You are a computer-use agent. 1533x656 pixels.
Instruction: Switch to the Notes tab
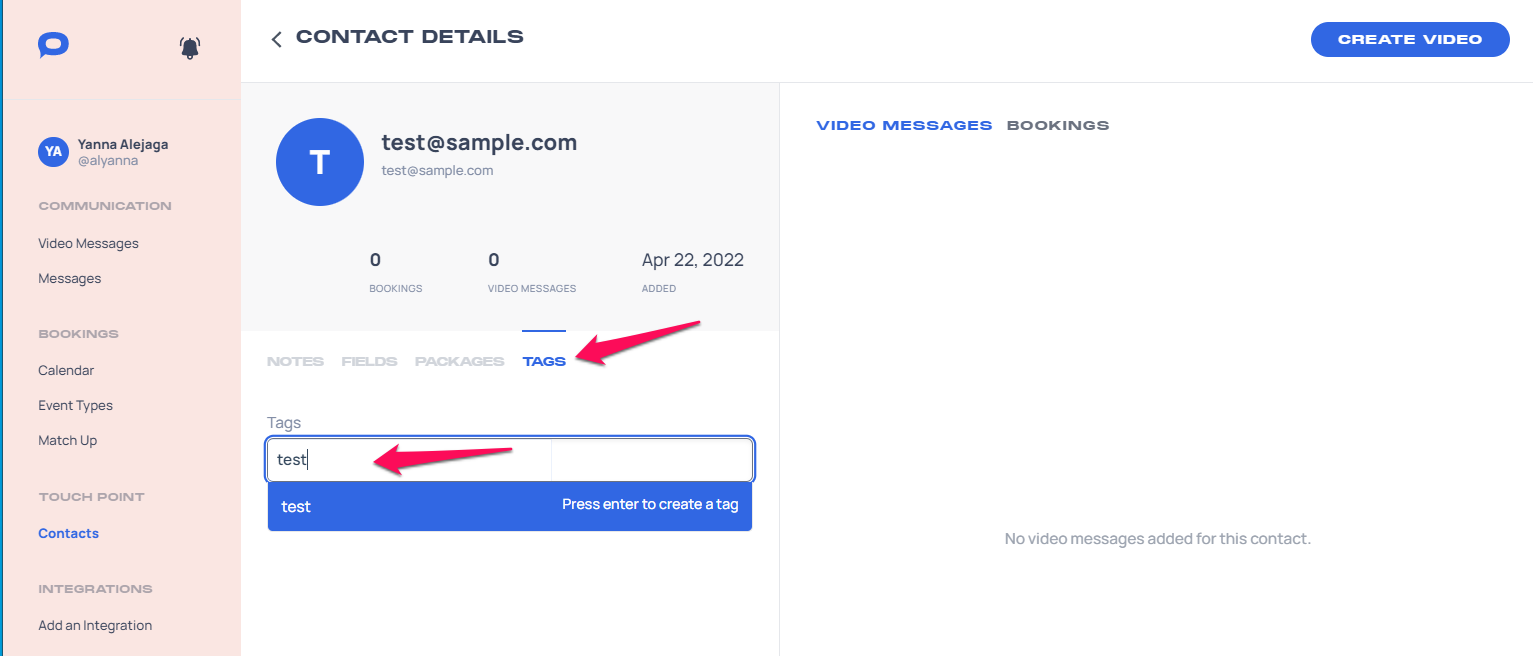pyautogui.click(x=295, y=361)
